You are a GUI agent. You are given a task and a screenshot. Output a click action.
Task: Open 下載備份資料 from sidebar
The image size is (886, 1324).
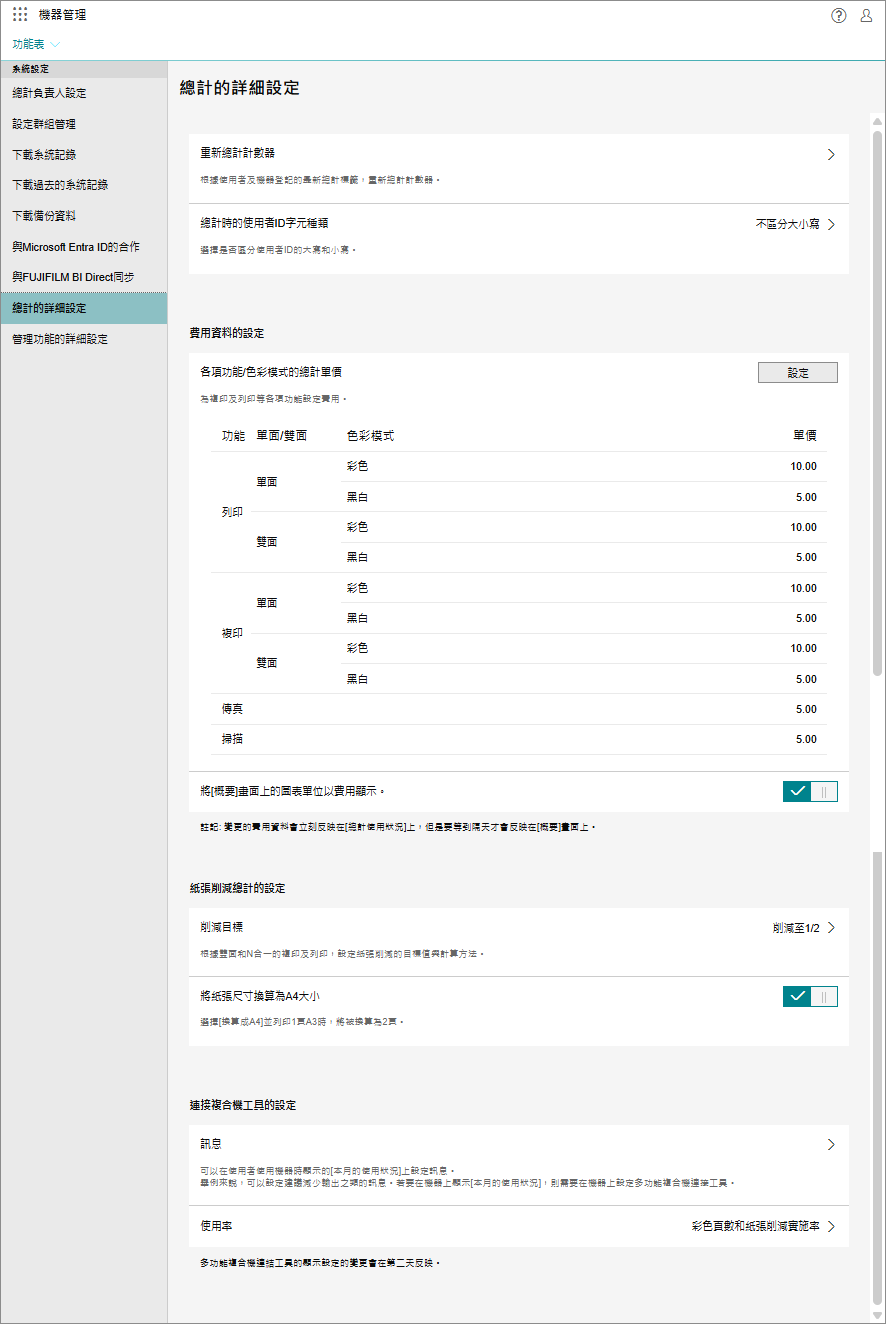coord(44,216)
